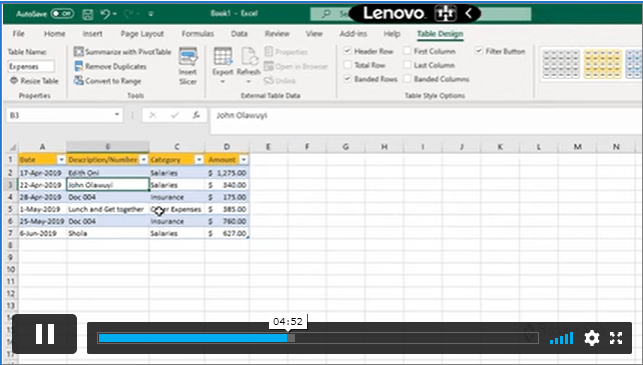Click the Refresh icon

[249, 56]
